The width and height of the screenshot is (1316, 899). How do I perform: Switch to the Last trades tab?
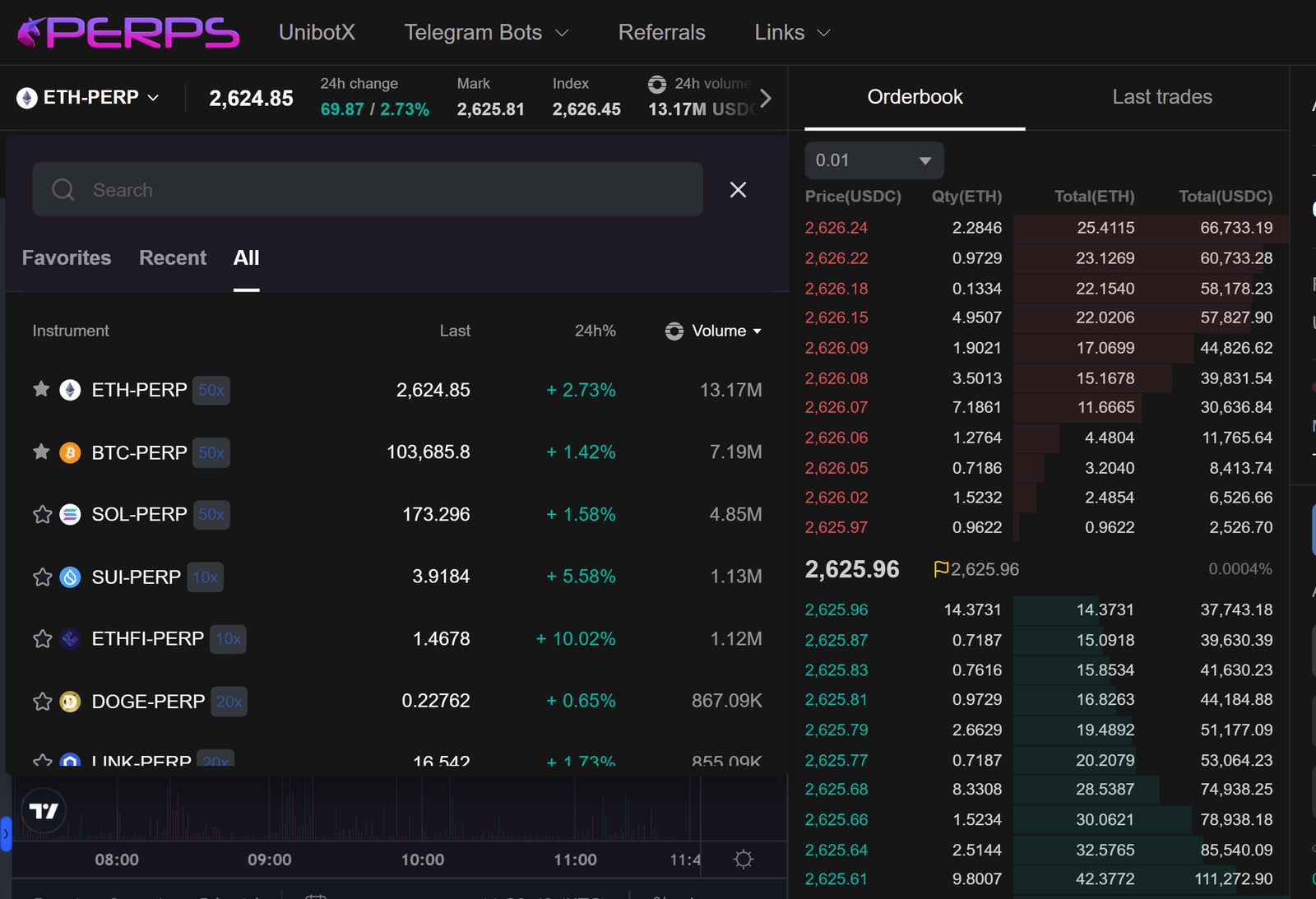click(1161, 97)
